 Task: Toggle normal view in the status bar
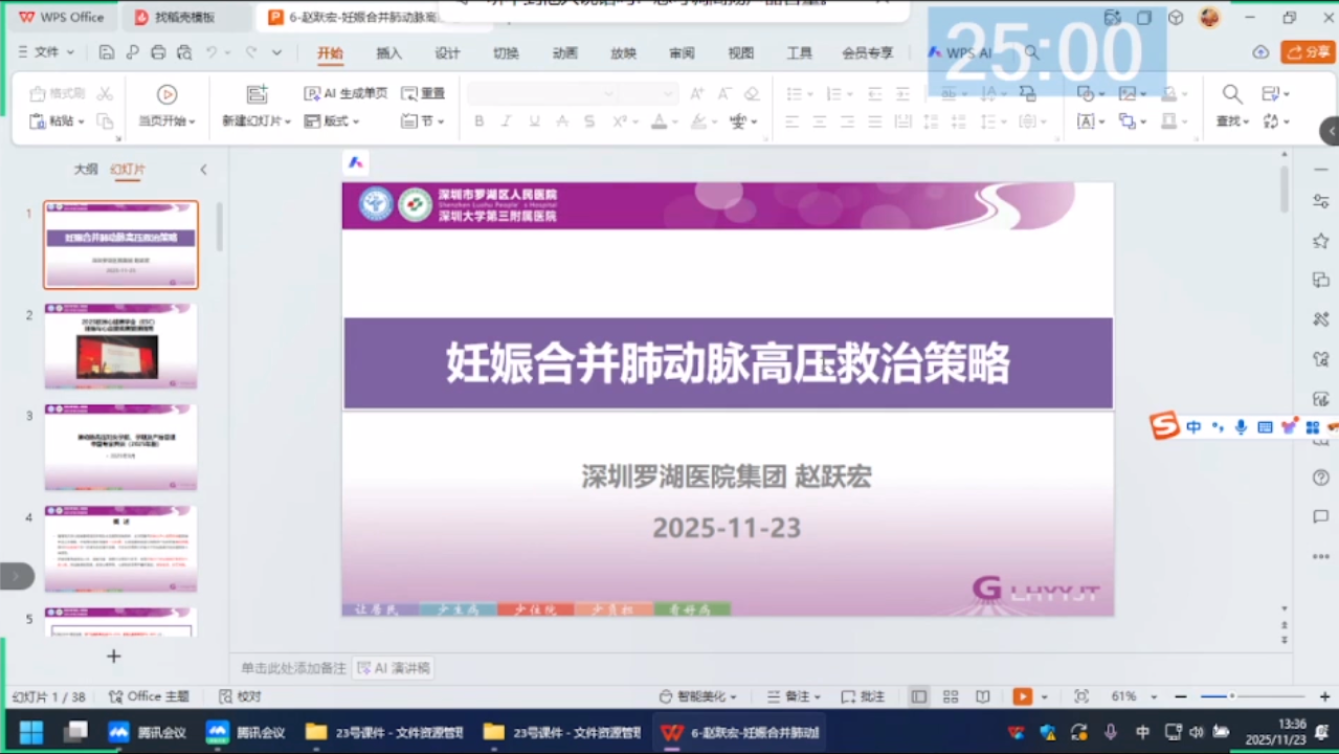coord(918,696)
